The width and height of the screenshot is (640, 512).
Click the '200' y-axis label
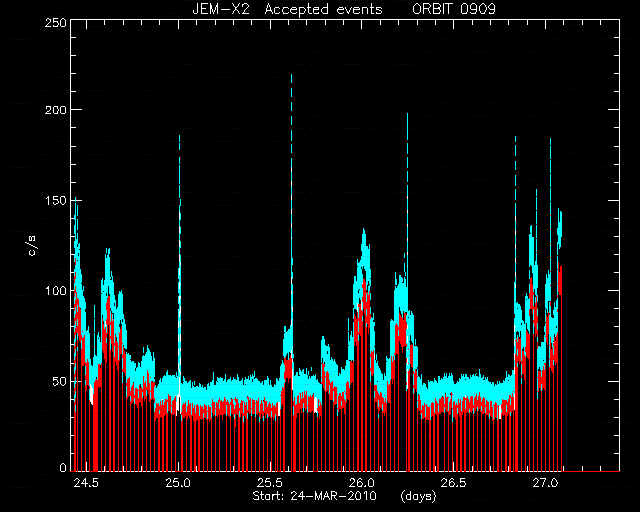pyautogui.click(x=55, y=110)
